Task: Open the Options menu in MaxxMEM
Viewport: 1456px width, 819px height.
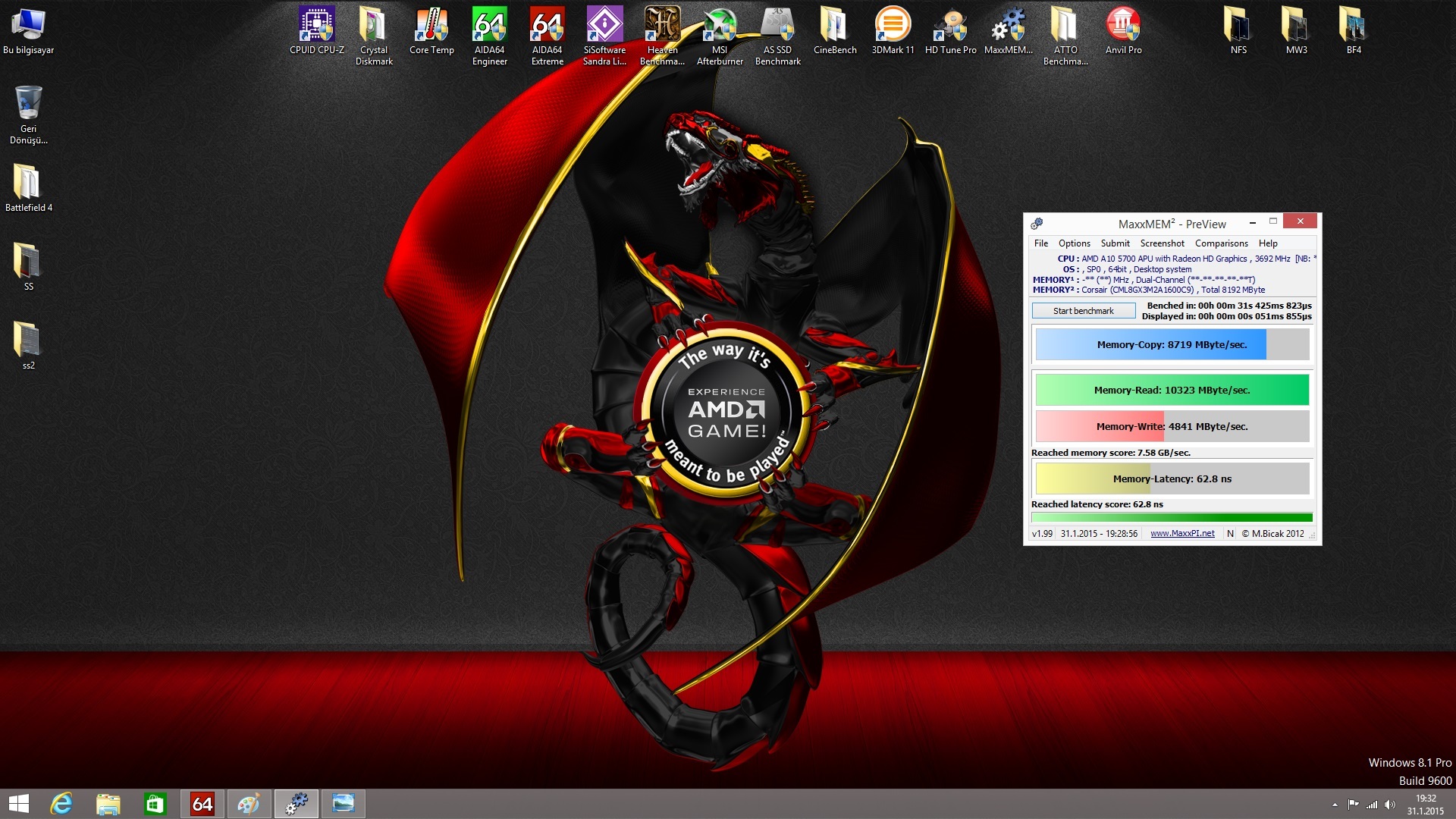Action: point(1075,243)
